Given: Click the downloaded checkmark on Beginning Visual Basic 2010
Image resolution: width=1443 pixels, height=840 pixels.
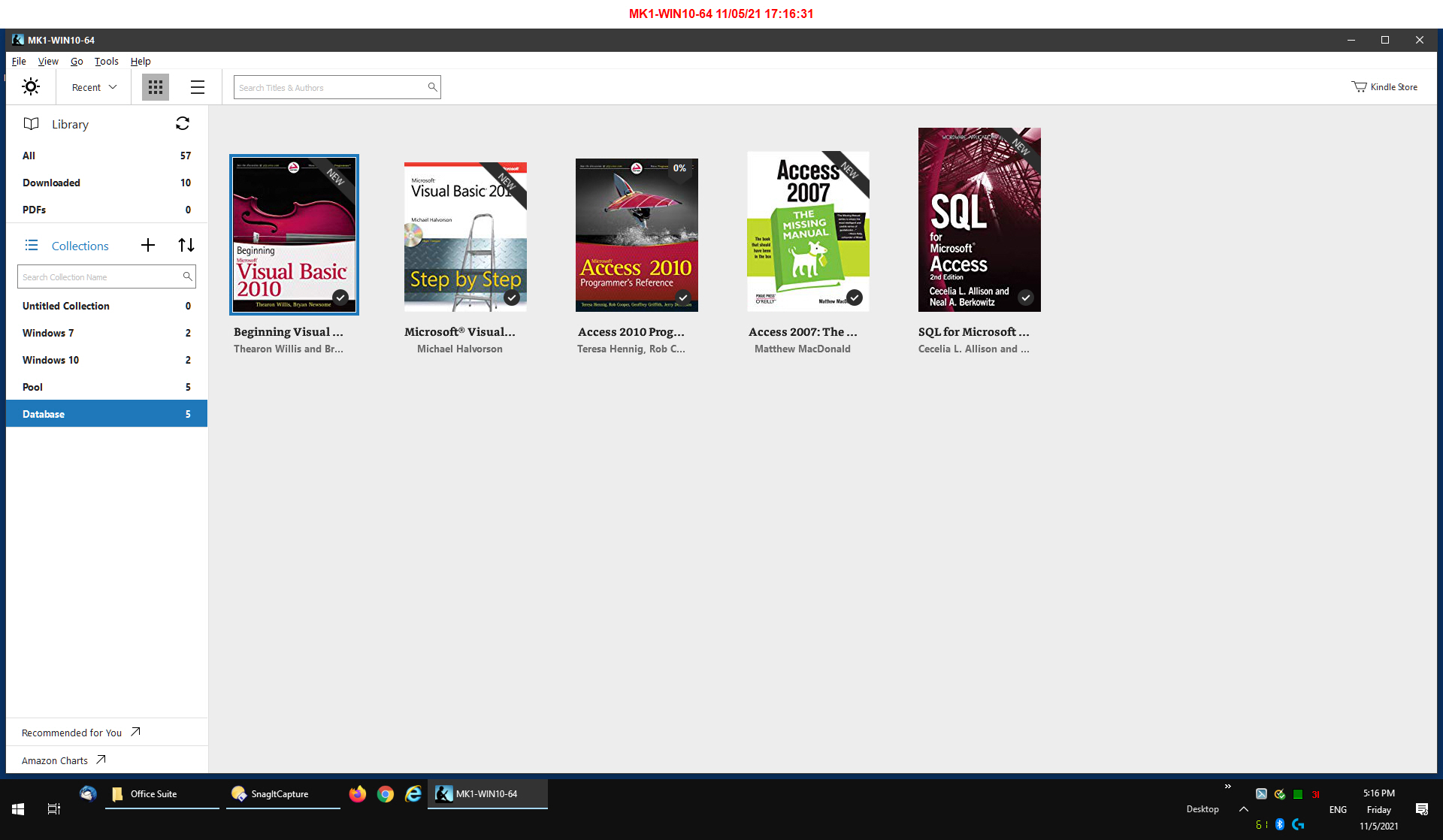Looking at the screenshot, I should 340,298.
